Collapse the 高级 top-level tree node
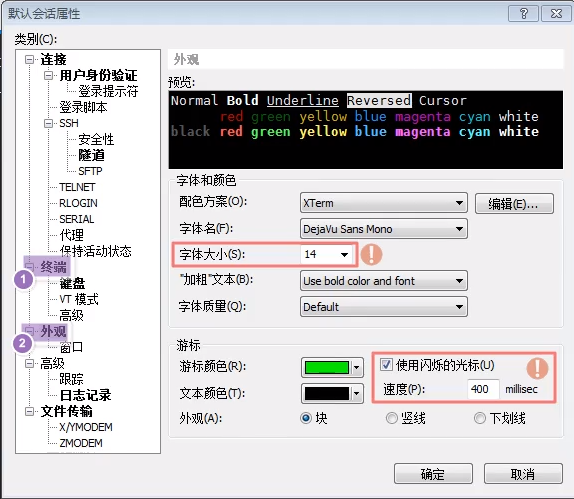Screen dimensions: 574x499 click(30, 363)
